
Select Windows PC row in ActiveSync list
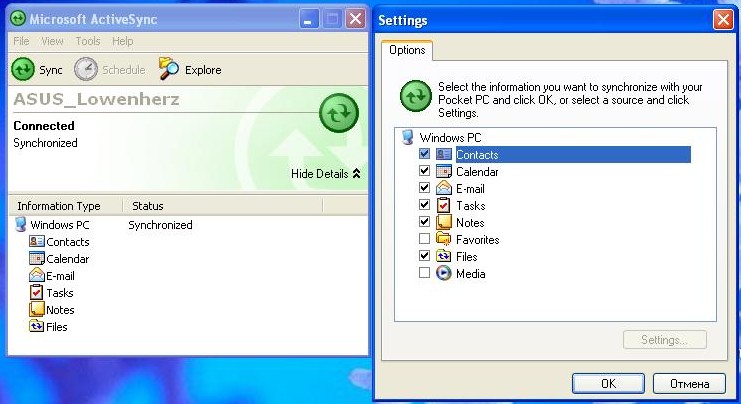pyautogui.click(x=60, y=225)
